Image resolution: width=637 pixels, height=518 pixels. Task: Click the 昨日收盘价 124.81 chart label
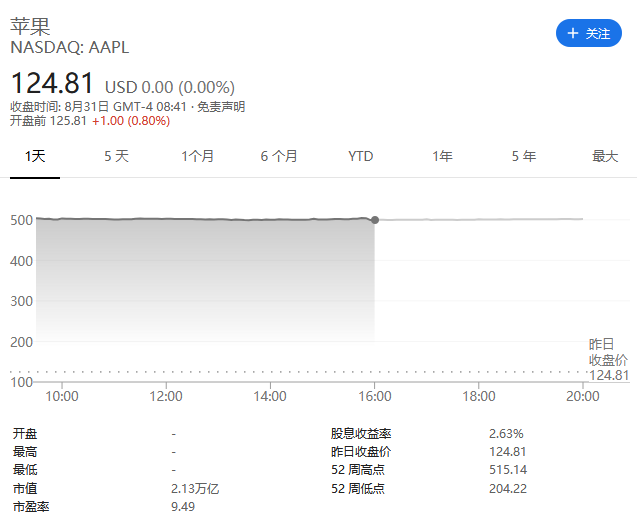tap(608, 360)
